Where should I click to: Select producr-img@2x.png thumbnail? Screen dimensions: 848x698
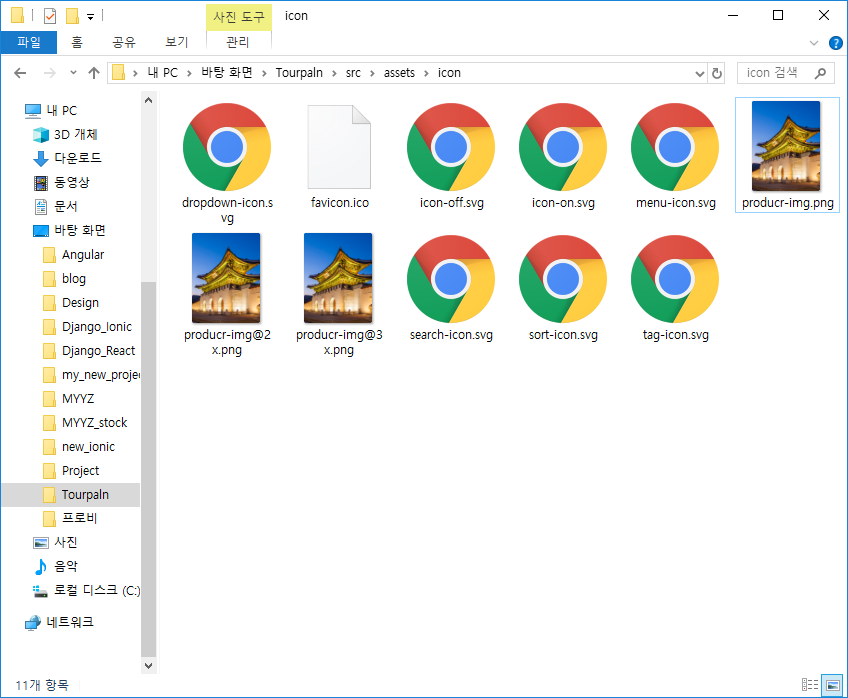[x=226, y=278]
